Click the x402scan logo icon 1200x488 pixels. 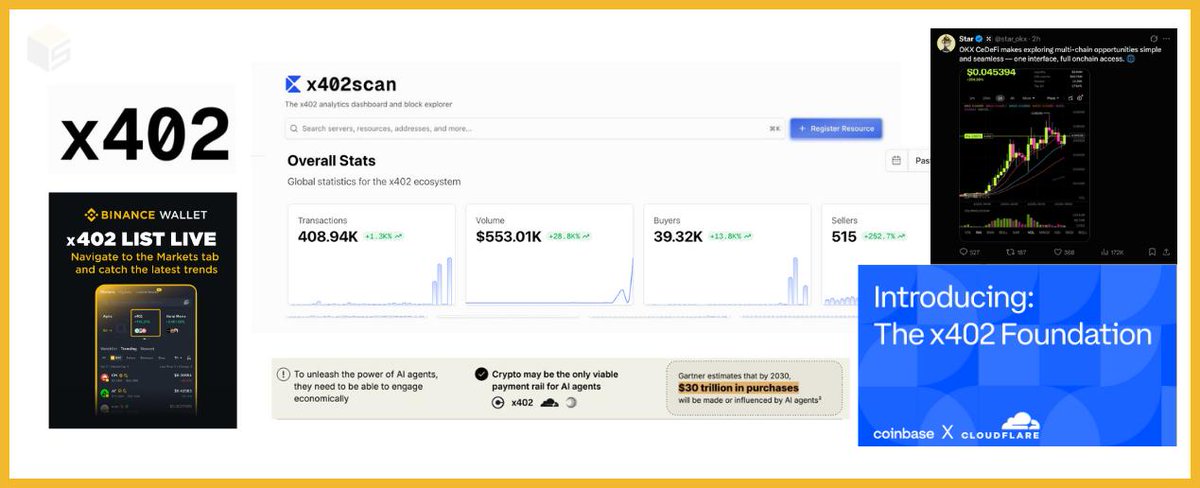293,85
